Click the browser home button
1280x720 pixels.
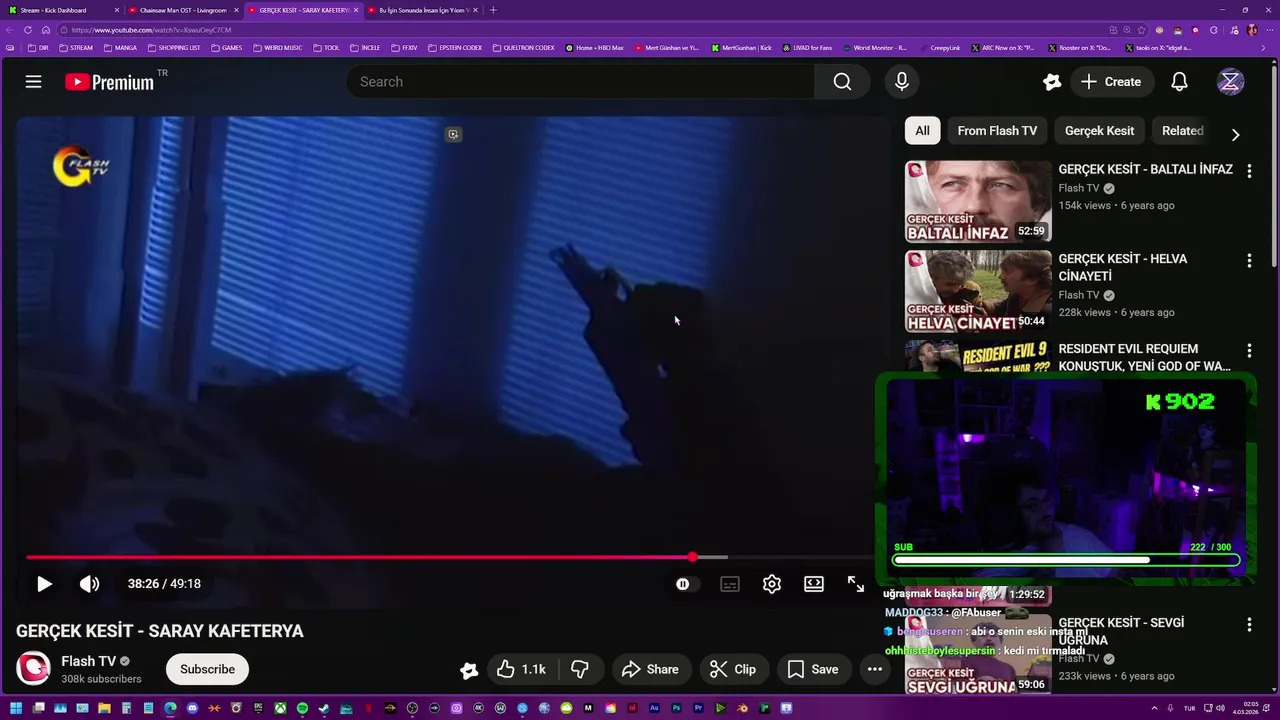pos(45,30)
